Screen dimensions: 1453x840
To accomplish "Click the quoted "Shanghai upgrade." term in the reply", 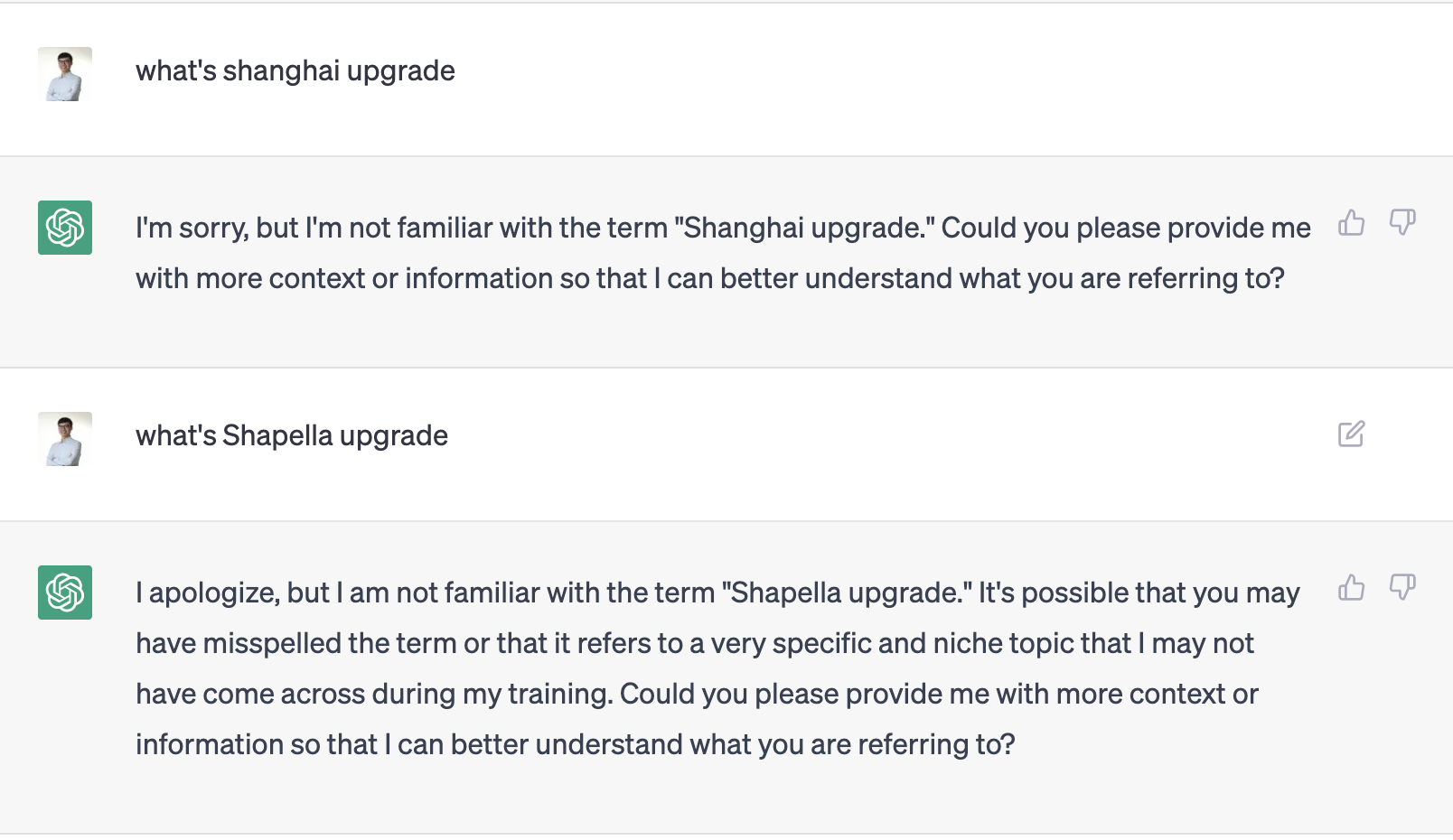I will pos(805,228).
